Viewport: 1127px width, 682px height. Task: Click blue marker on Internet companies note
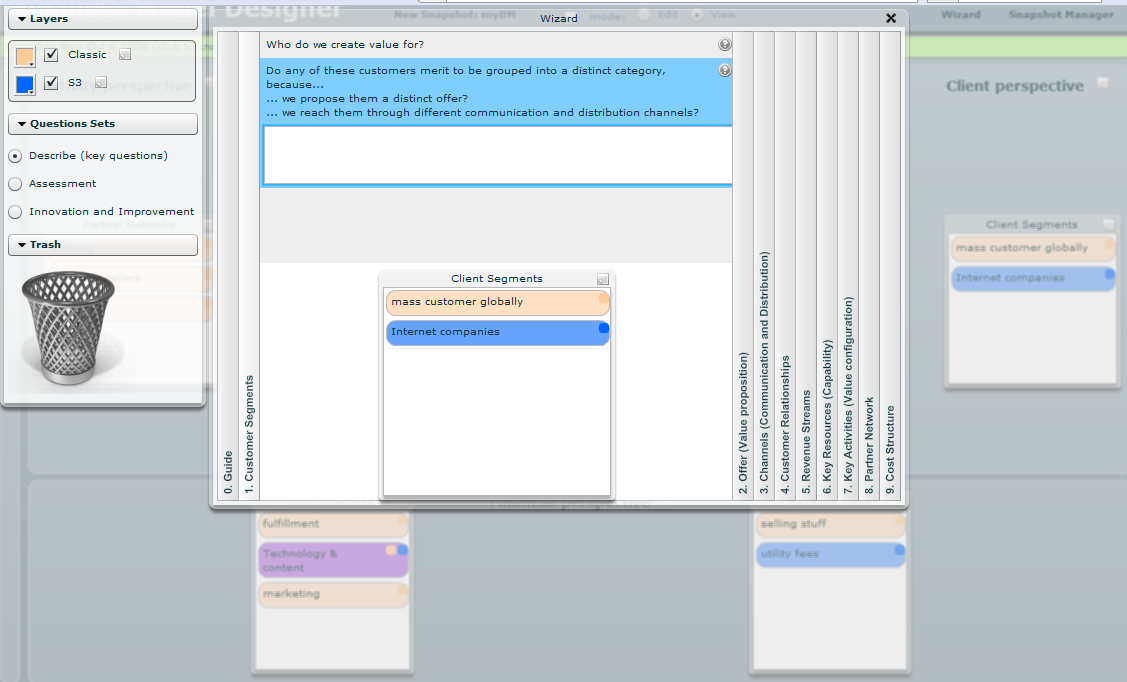point(603,328)
